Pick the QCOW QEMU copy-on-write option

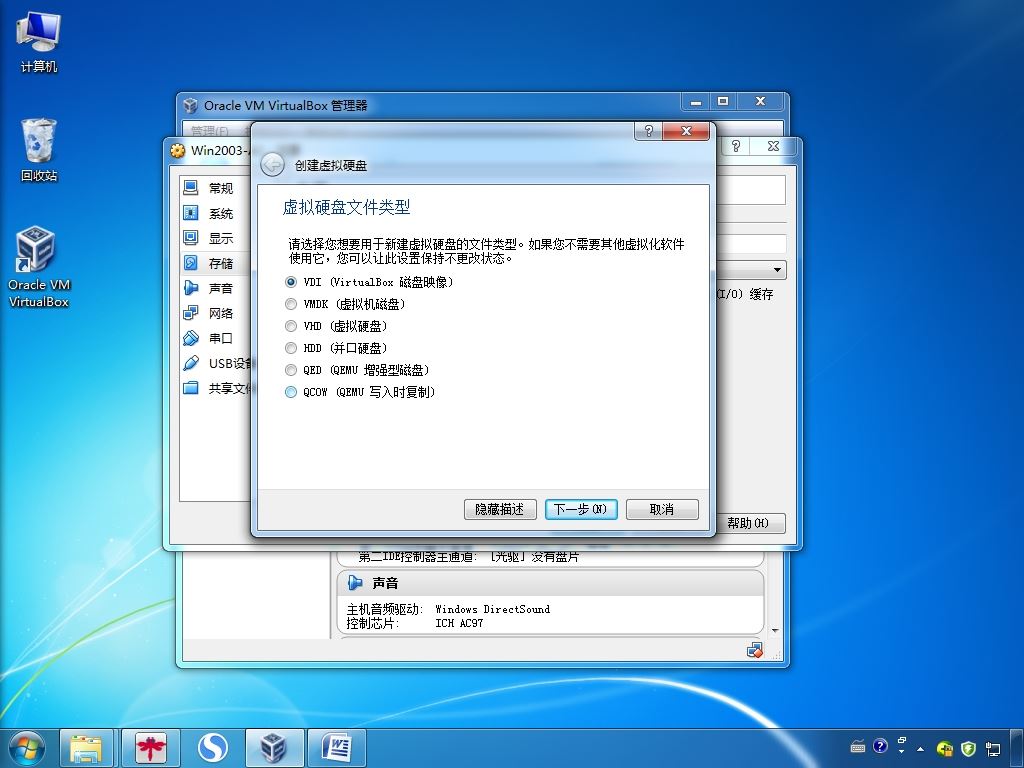pos(360,392)
